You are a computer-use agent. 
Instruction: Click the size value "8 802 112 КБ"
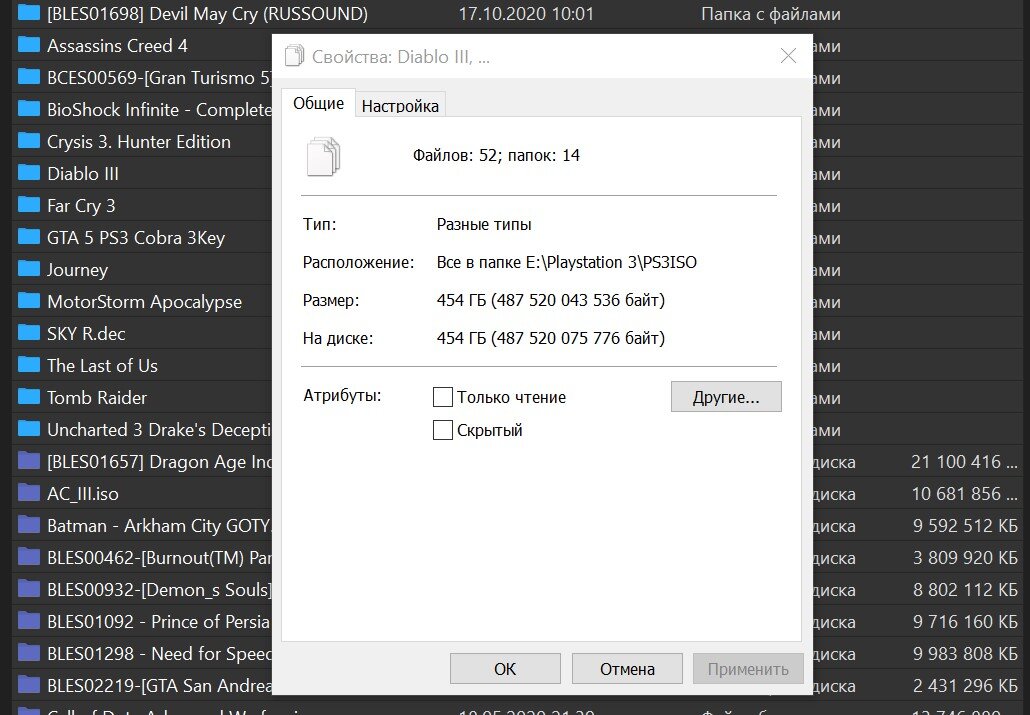(x=965, y=589)
